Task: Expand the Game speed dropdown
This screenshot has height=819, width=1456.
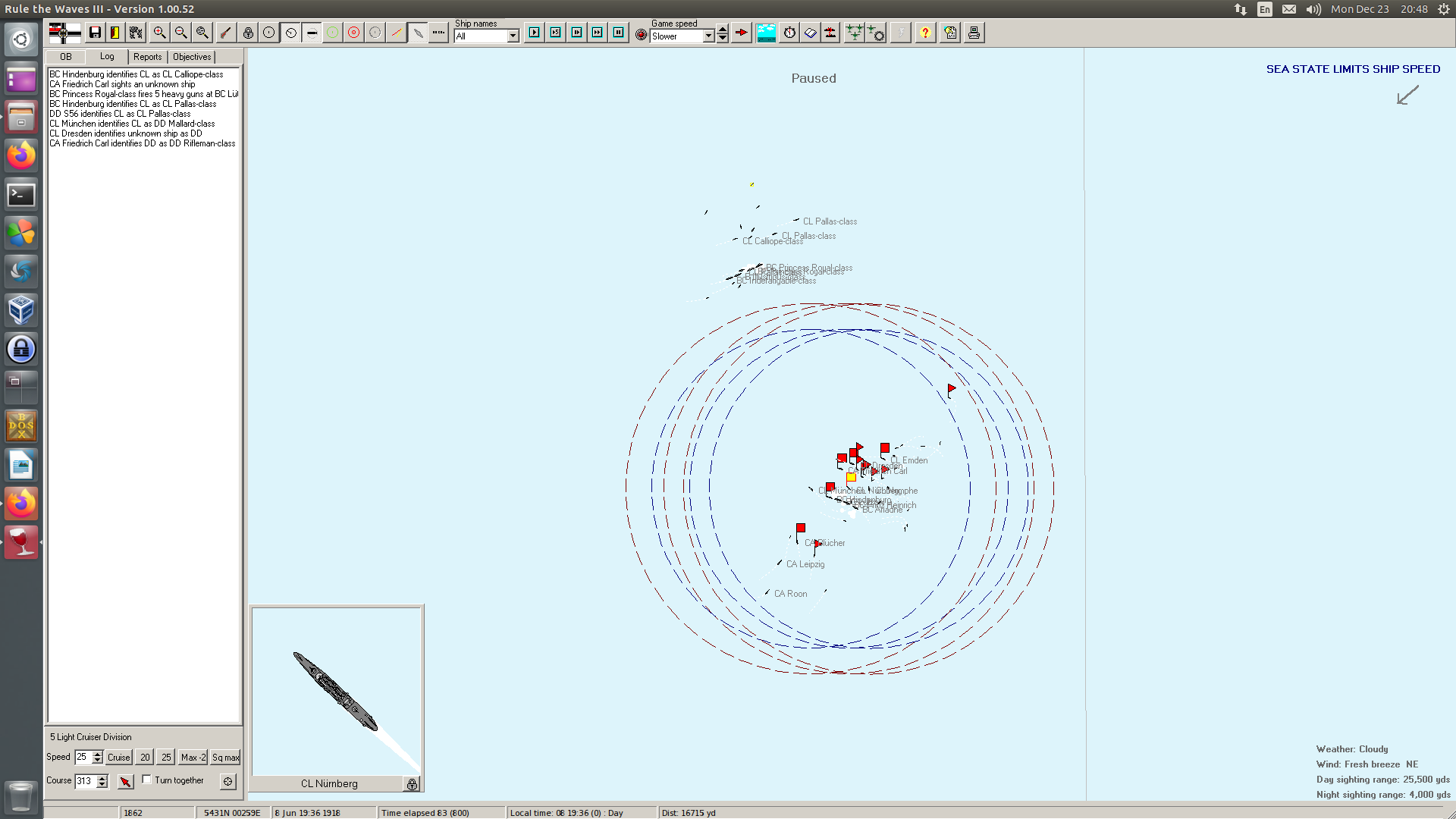Action: pyautogui.click(x=708, y=36)
